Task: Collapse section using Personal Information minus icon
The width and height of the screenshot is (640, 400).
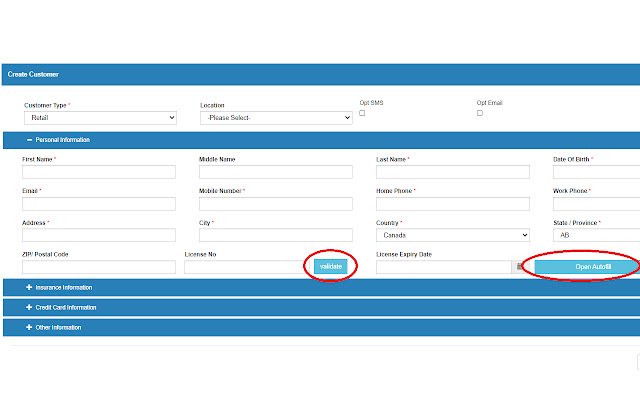Action: 29,140
